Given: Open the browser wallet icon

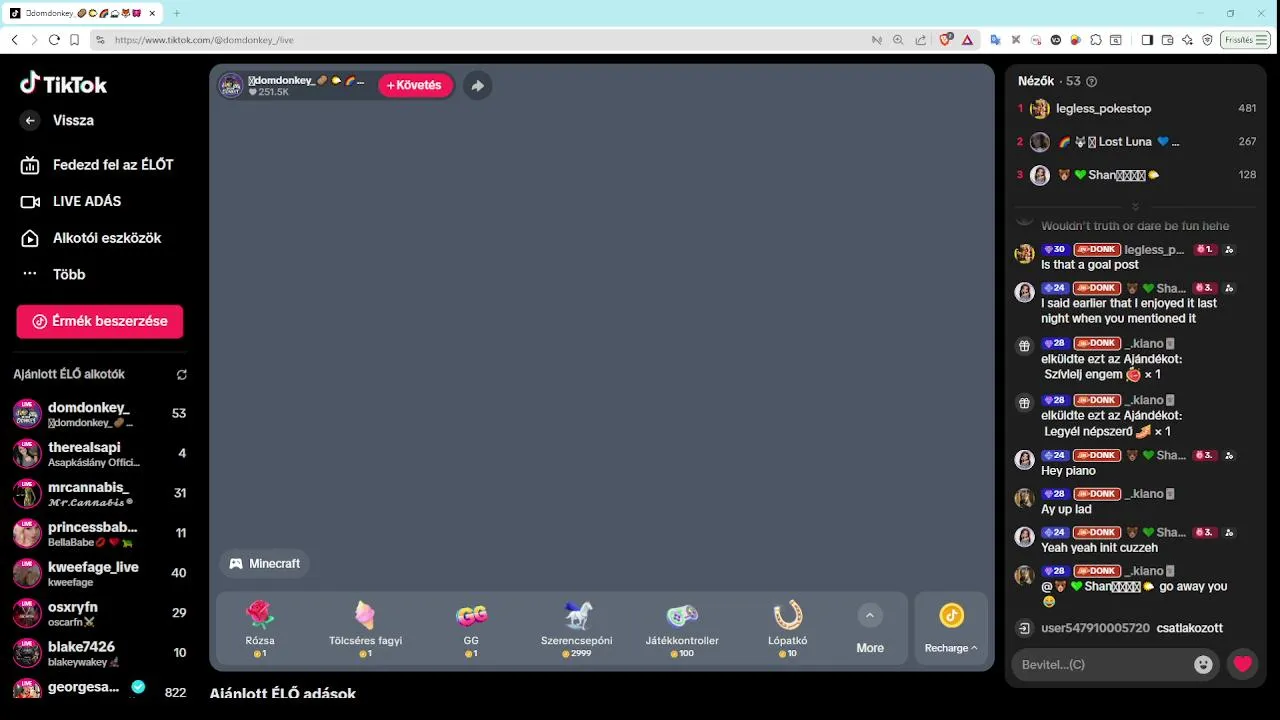Looking at the screenshot, I should [x=1167, y=40].
